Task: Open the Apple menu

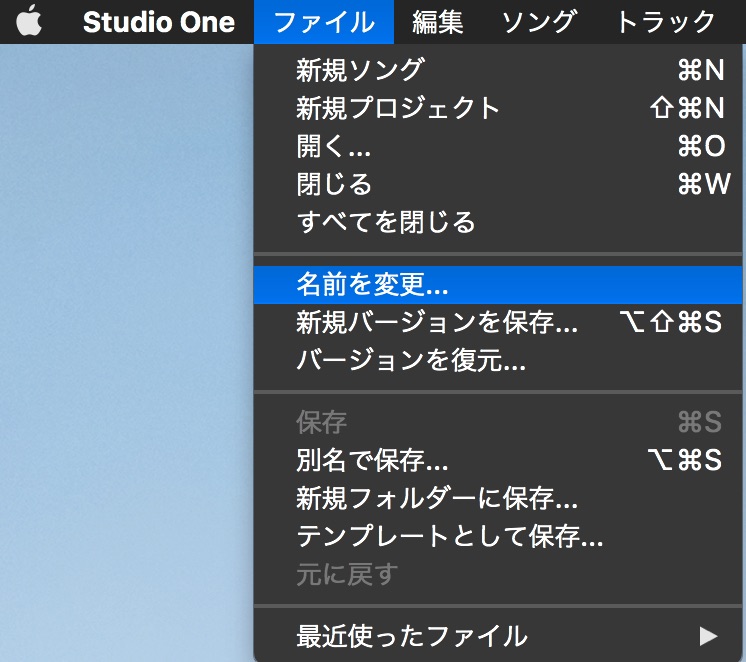Action: click(x=30, y=22)
